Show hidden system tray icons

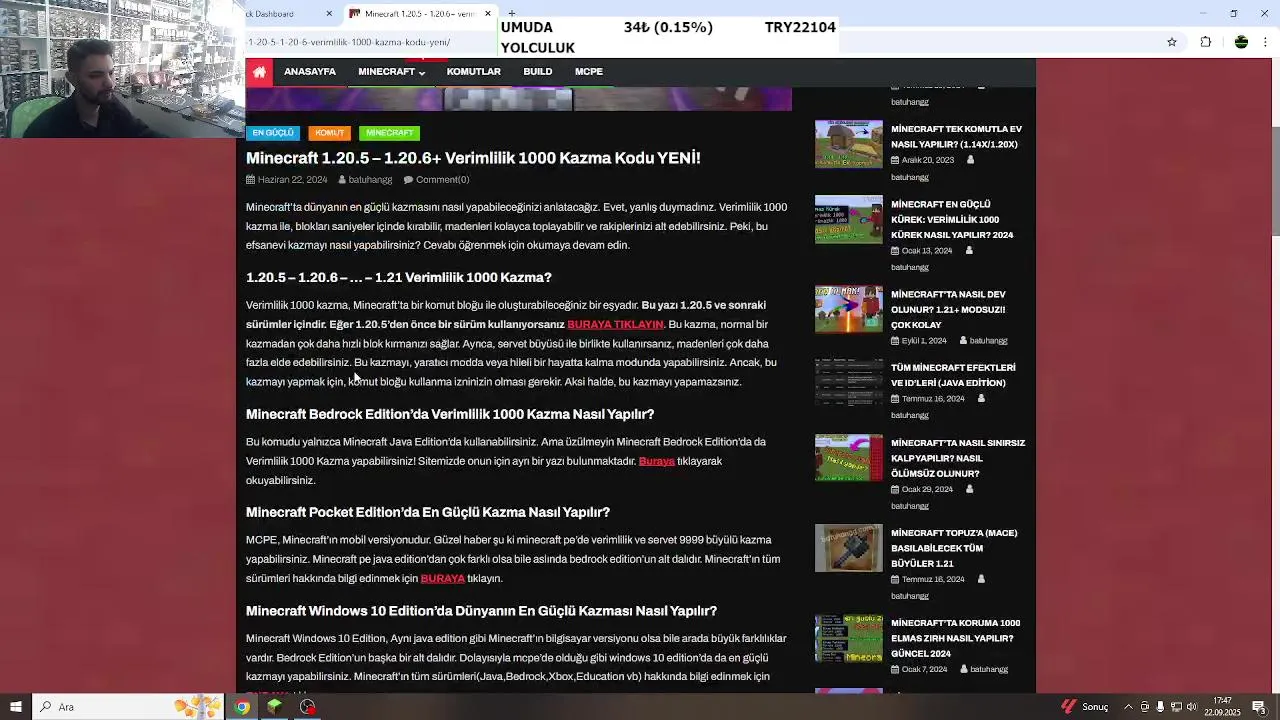coord(1129,707)
